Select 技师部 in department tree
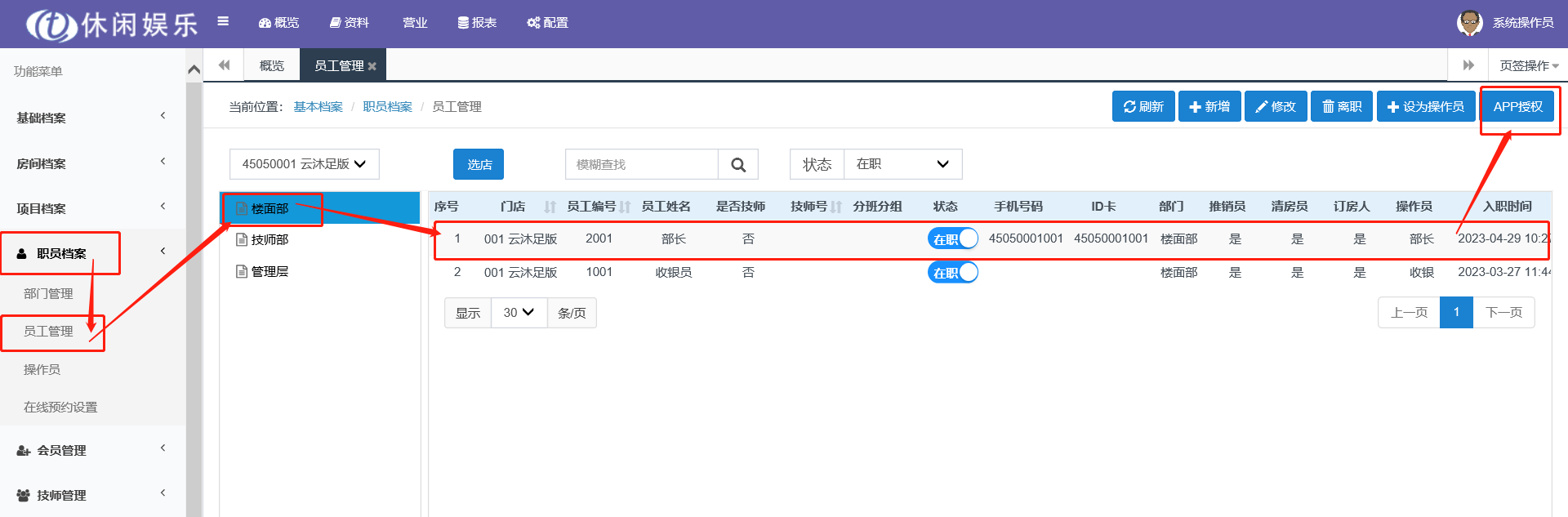1568x517 pixels. (269, 239)
